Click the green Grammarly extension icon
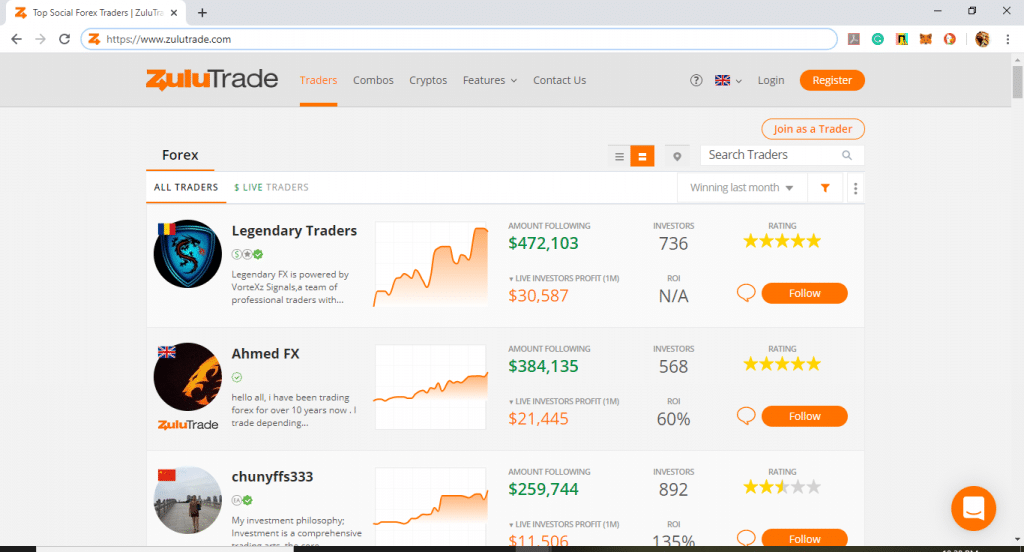Viewport: 1024px width, 552px height. (878, 39)
